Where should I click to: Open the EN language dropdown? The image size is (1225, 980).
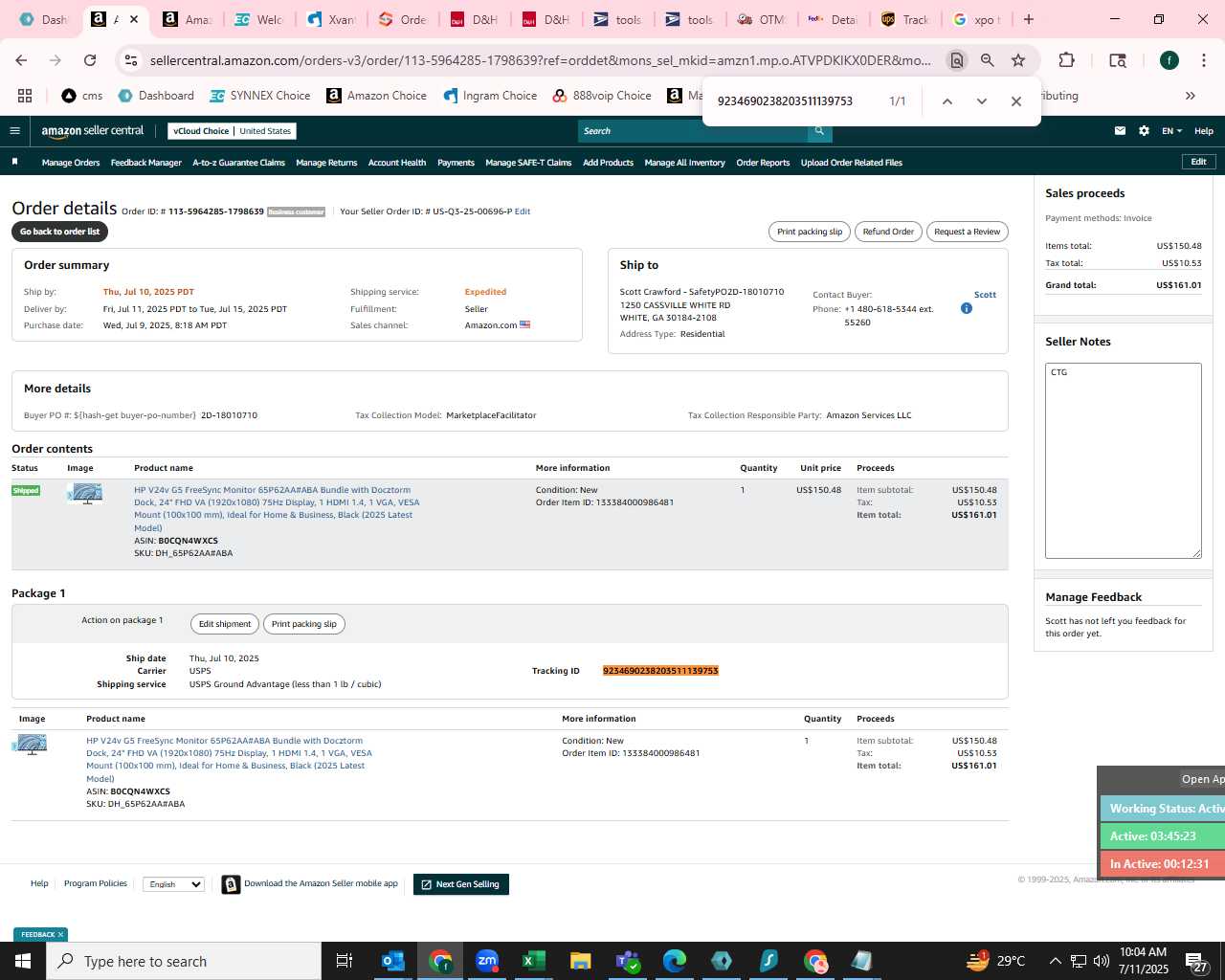(x=1171, y=131)
